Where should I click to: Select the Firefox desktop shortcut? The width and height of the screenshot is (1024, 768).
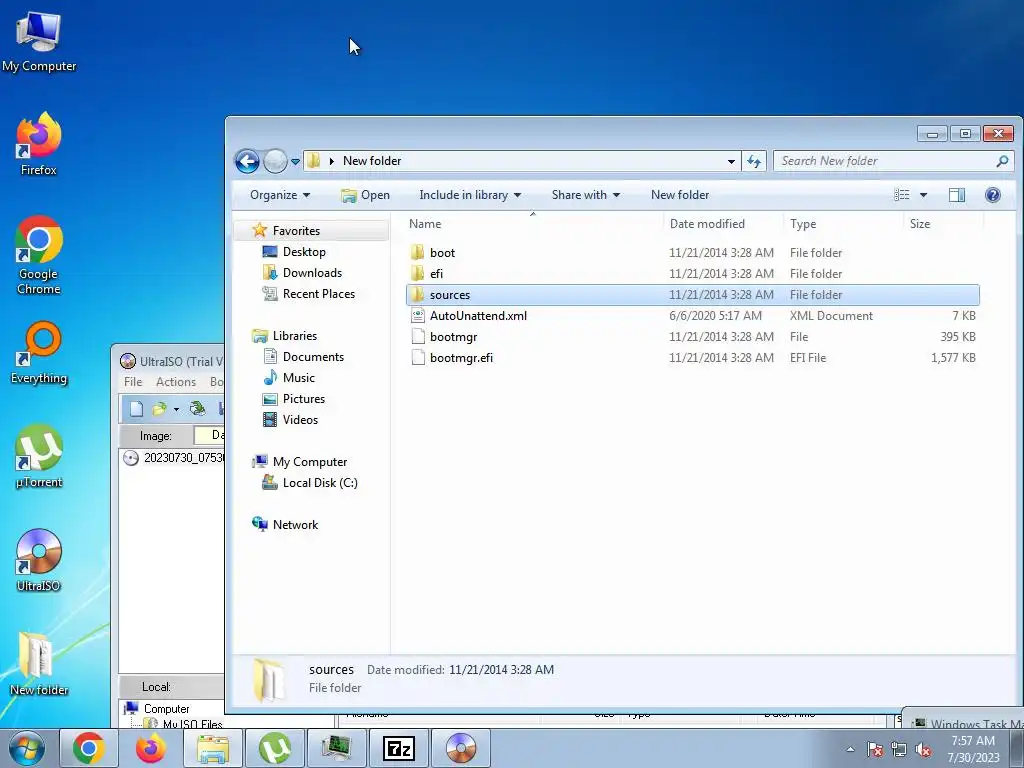click(x=39, y=144)
